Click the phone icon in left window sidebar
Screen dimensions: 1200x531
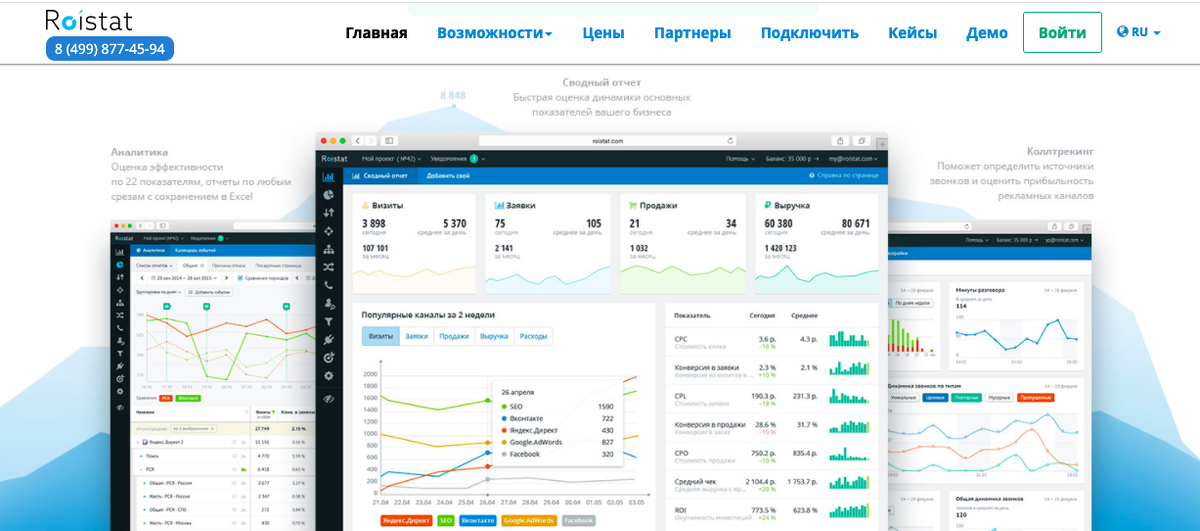pos(119,327)
